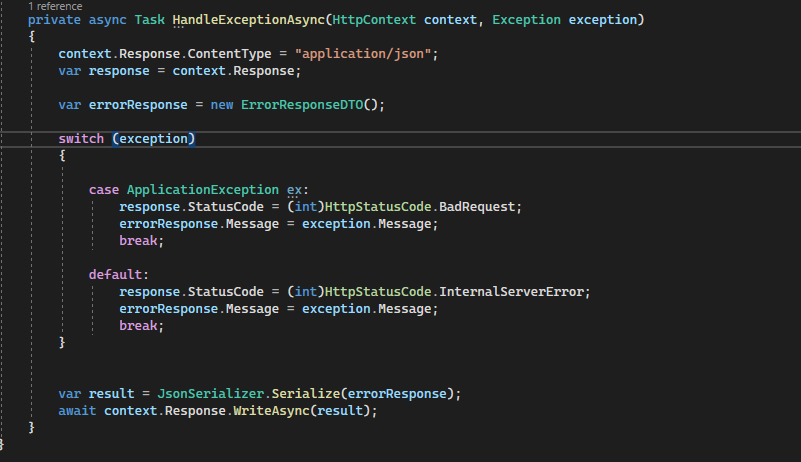Click closing brace of the switch block
The height and width of the screenshot is (462, 801).
pos(62,342)
